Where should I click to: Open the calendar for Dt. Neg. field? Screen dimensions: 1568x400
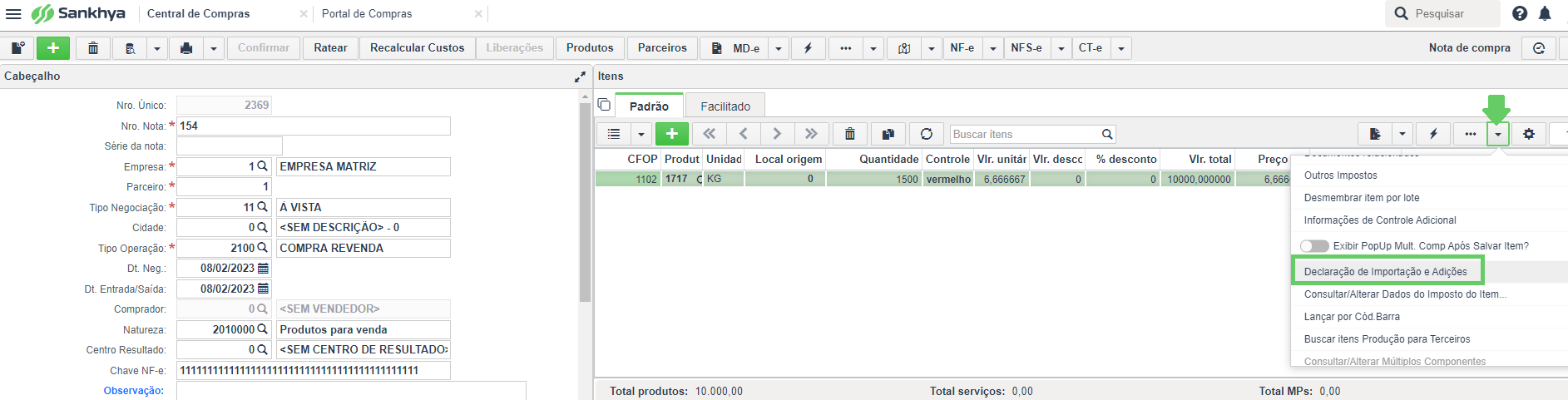pyautogui.click(x=264, y=269)
